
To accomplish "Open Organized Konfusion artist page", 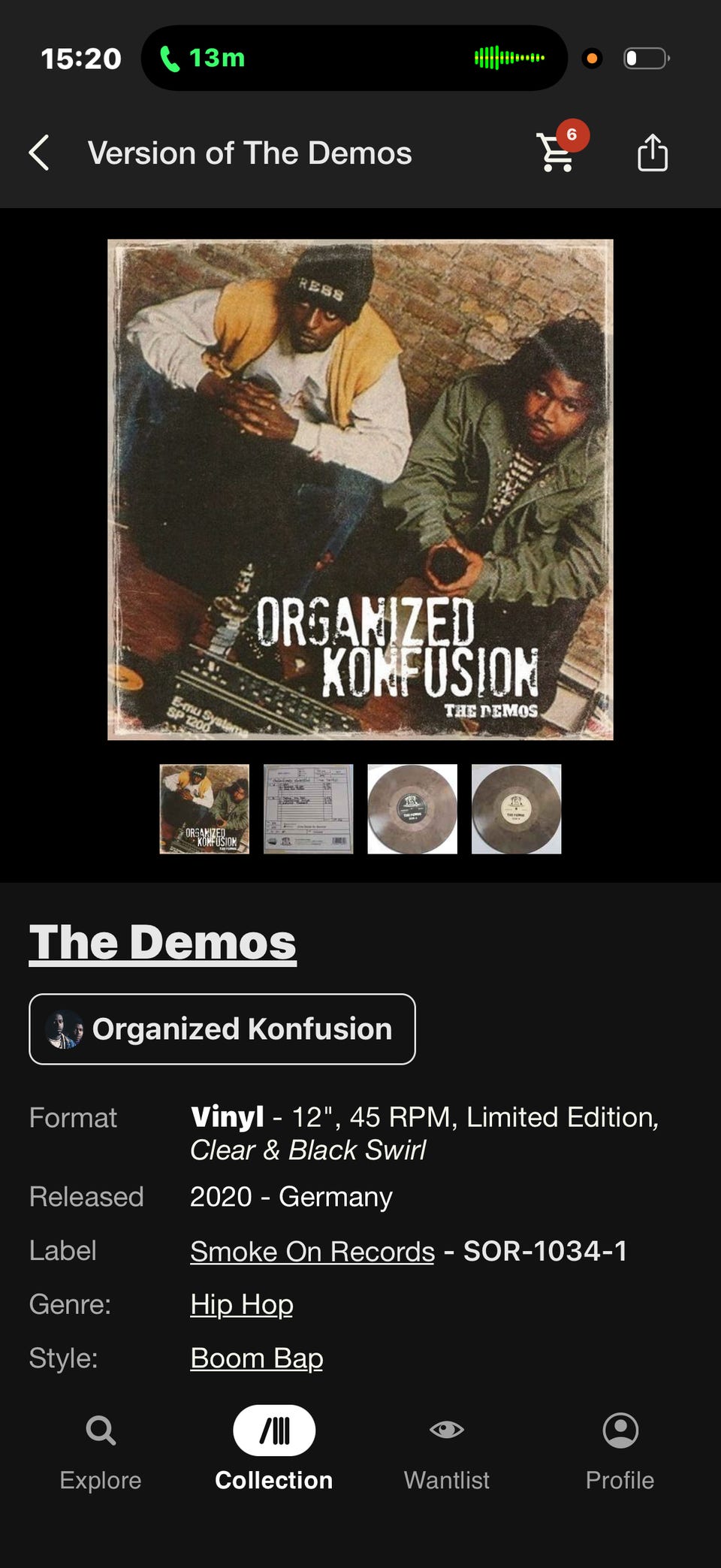I will 222,1029.
